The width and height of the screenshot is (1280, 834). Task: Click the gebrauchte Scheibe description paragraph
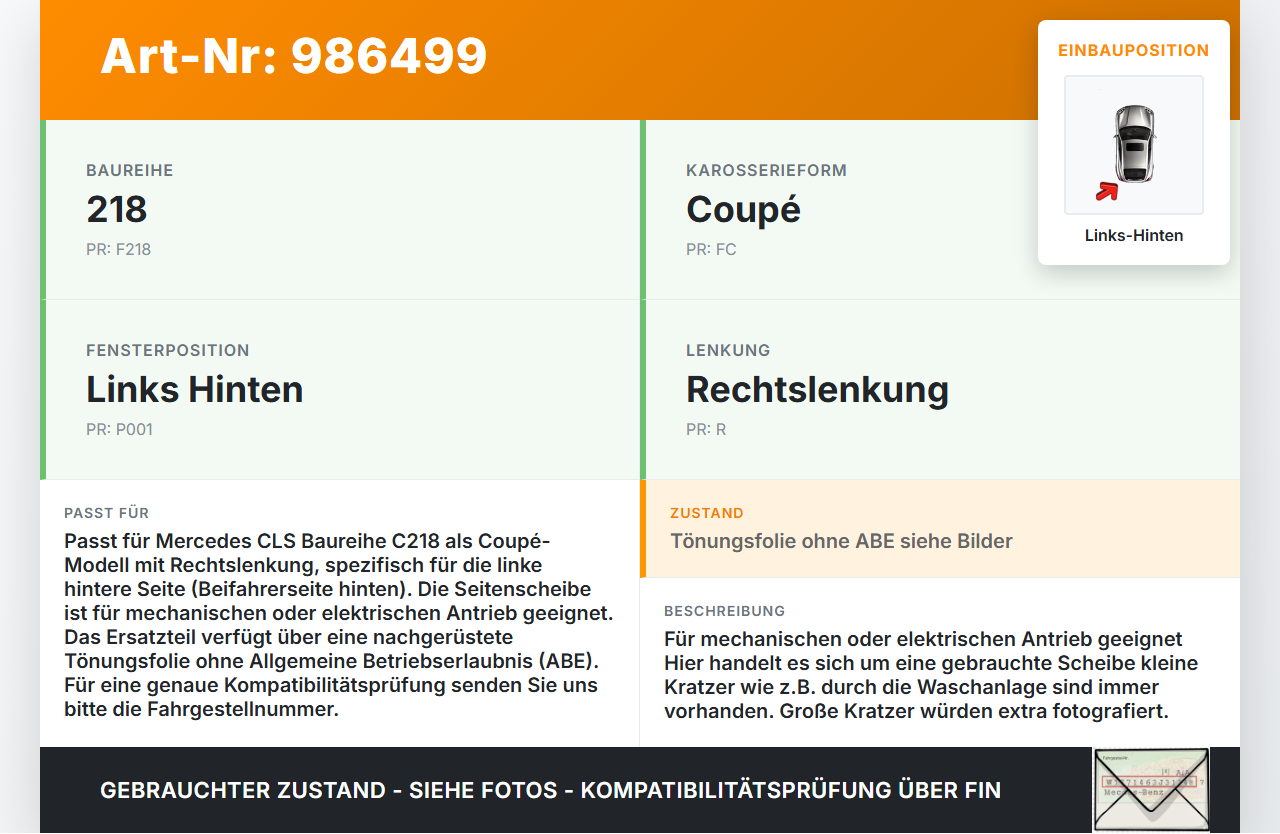(x=931, y=675)
